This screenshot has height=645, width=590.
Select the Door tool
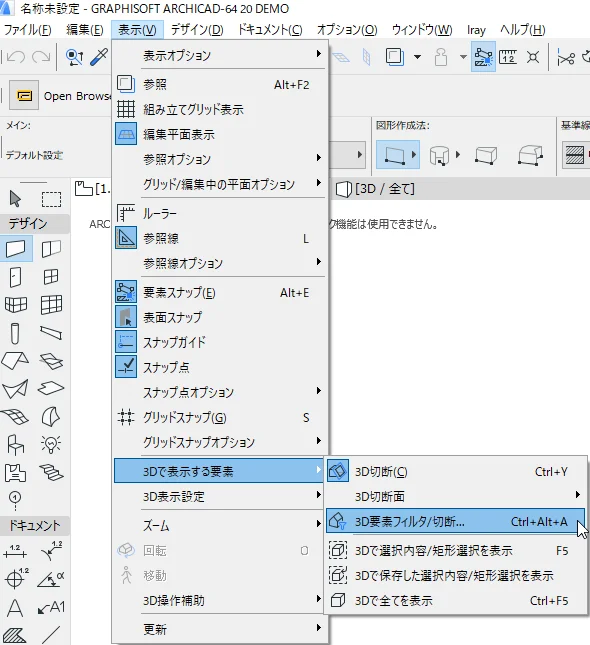pyautogui.click(x=15, y=277)
